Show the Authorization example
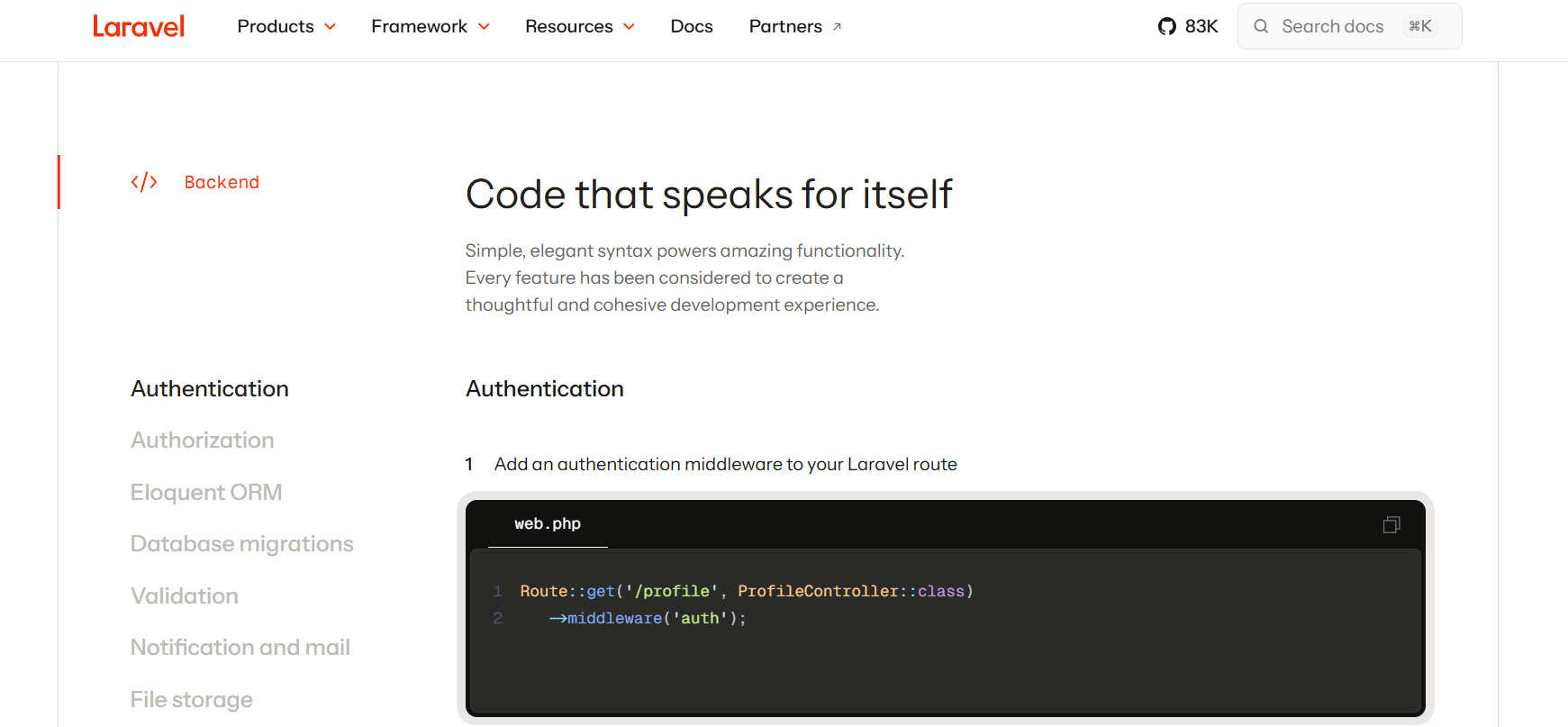The width and height of the screenshot is (1568, 727). click(202, 440)
